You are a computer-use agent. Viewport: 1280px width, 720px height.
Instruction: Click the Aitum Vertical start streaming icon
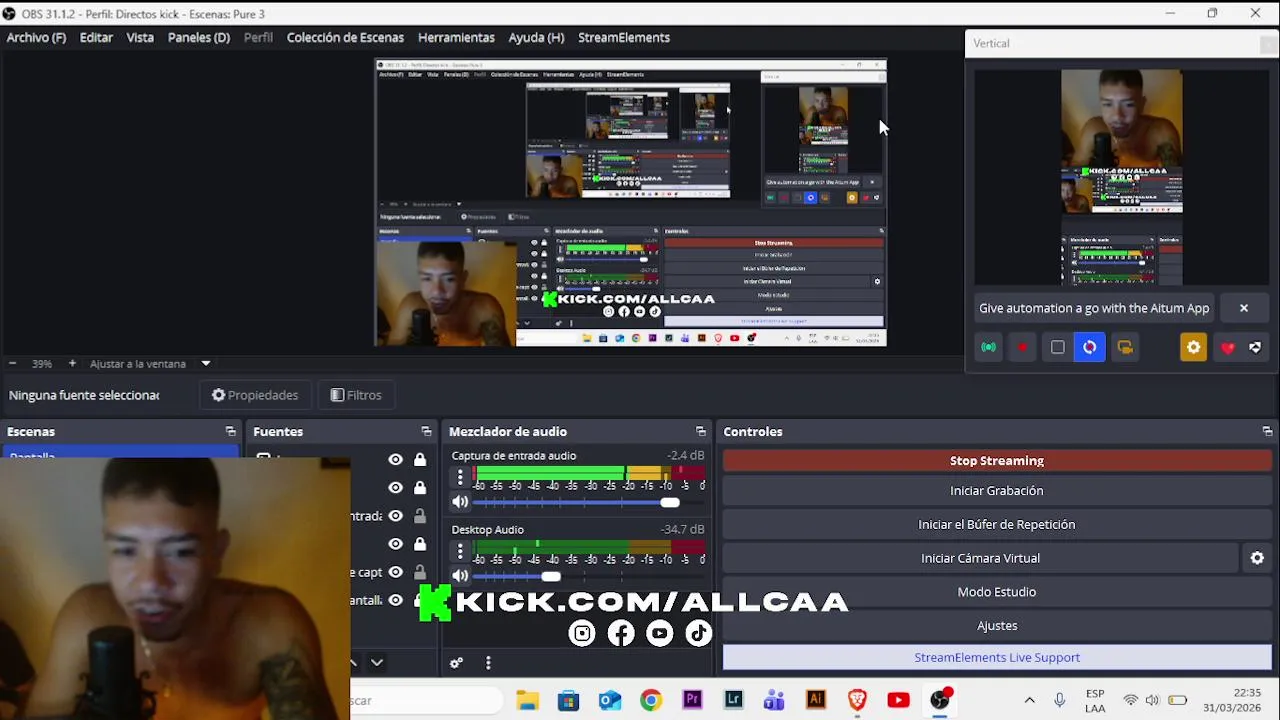click(x=988, y=347)
